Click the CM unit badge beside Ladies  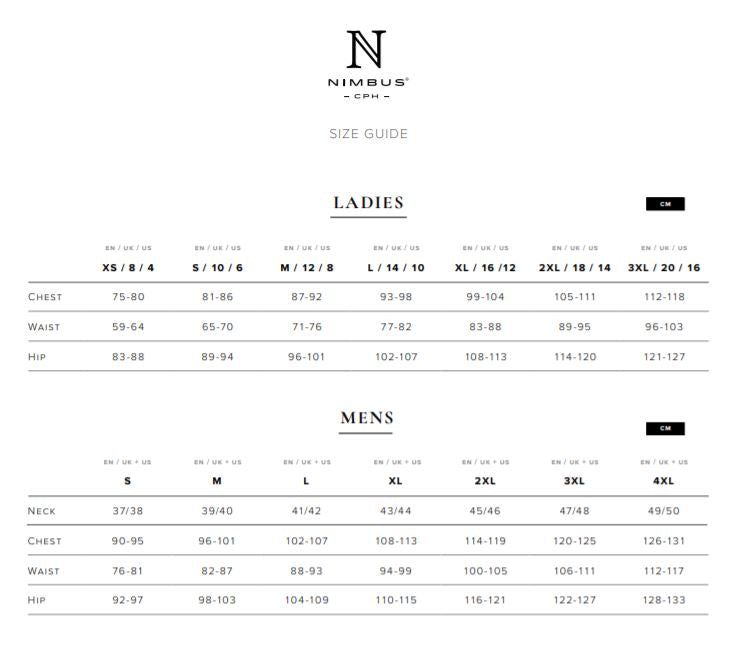[x=665, y=204]
